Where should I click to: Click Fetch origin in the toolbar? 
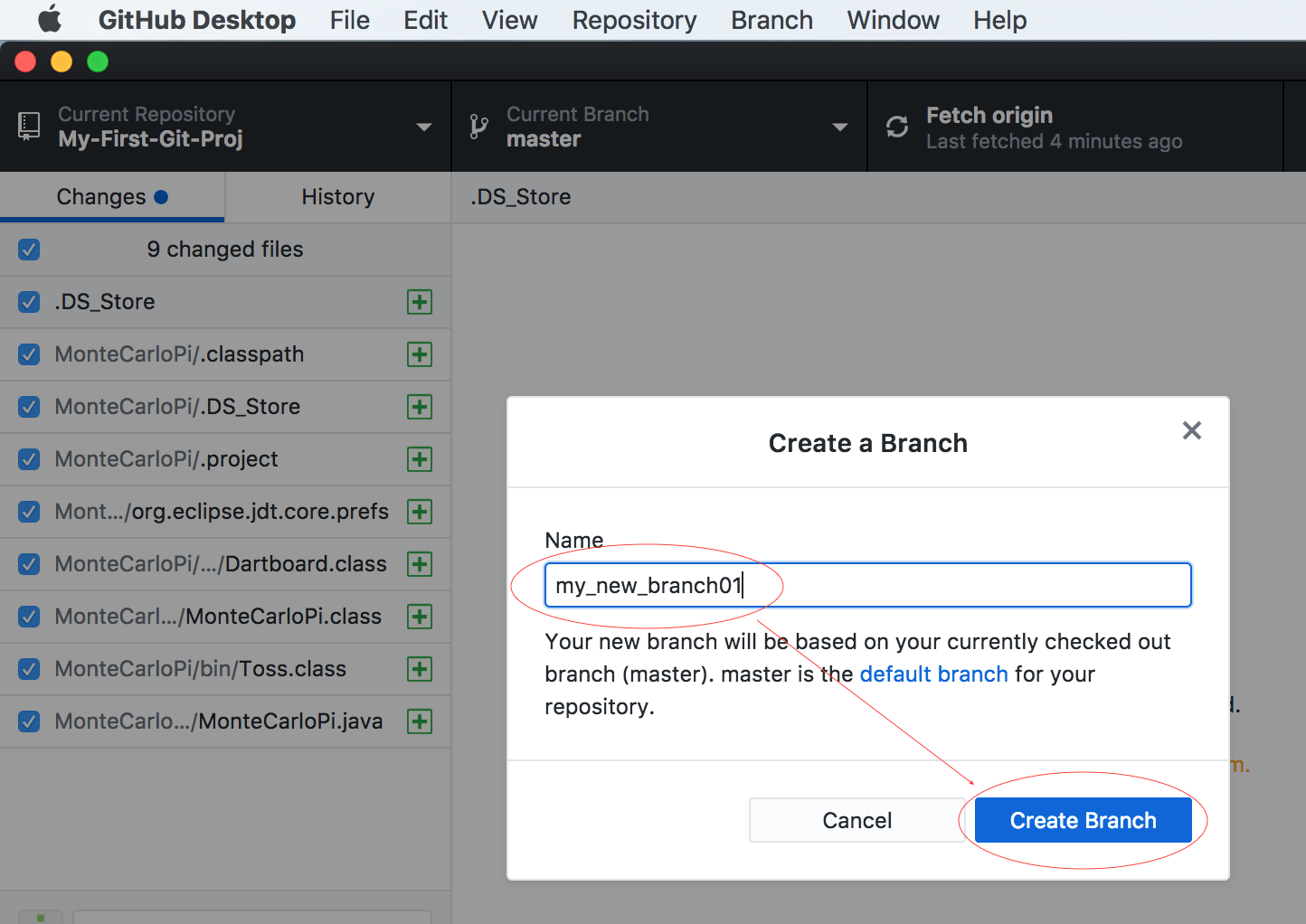coord(1075,127)
